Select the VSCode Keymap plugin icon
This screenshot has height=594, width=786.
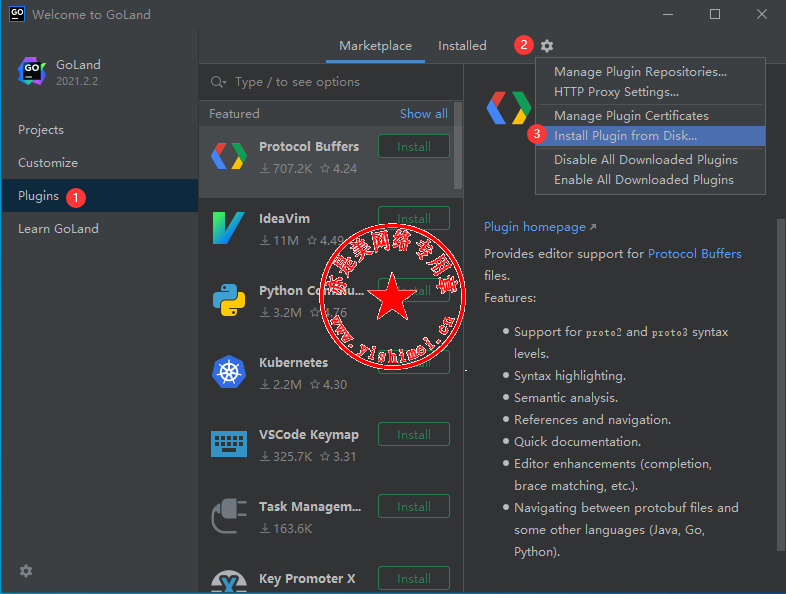point(229,444)
